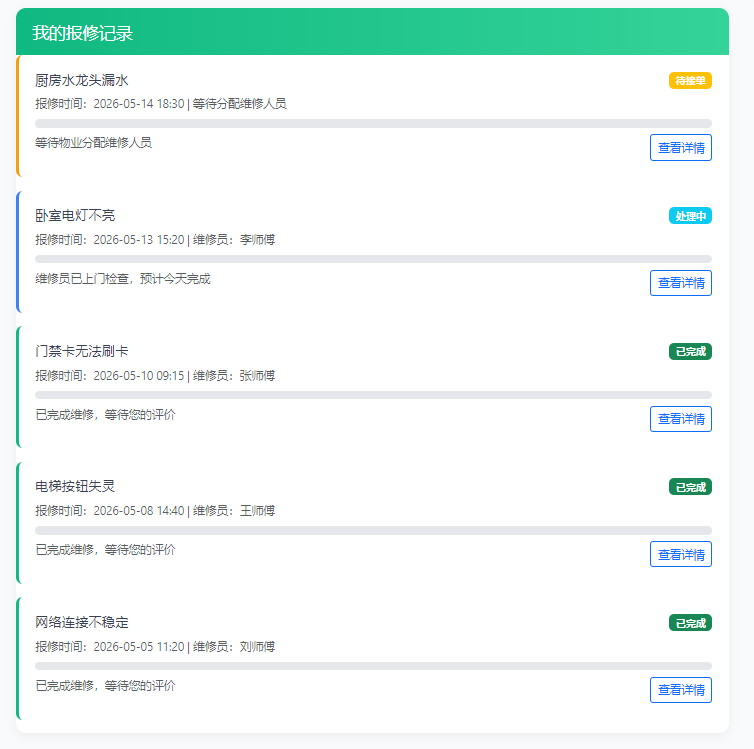Click the line mentioning 李师傅
Image resolution: width=754 pixels, height=749 pixels.
(x=155, y=239)
